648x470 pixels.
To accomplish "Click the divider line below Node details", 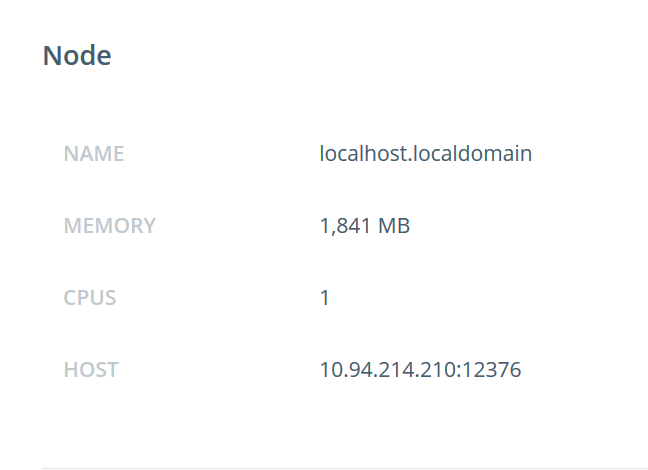I will [x=345, y=468].
